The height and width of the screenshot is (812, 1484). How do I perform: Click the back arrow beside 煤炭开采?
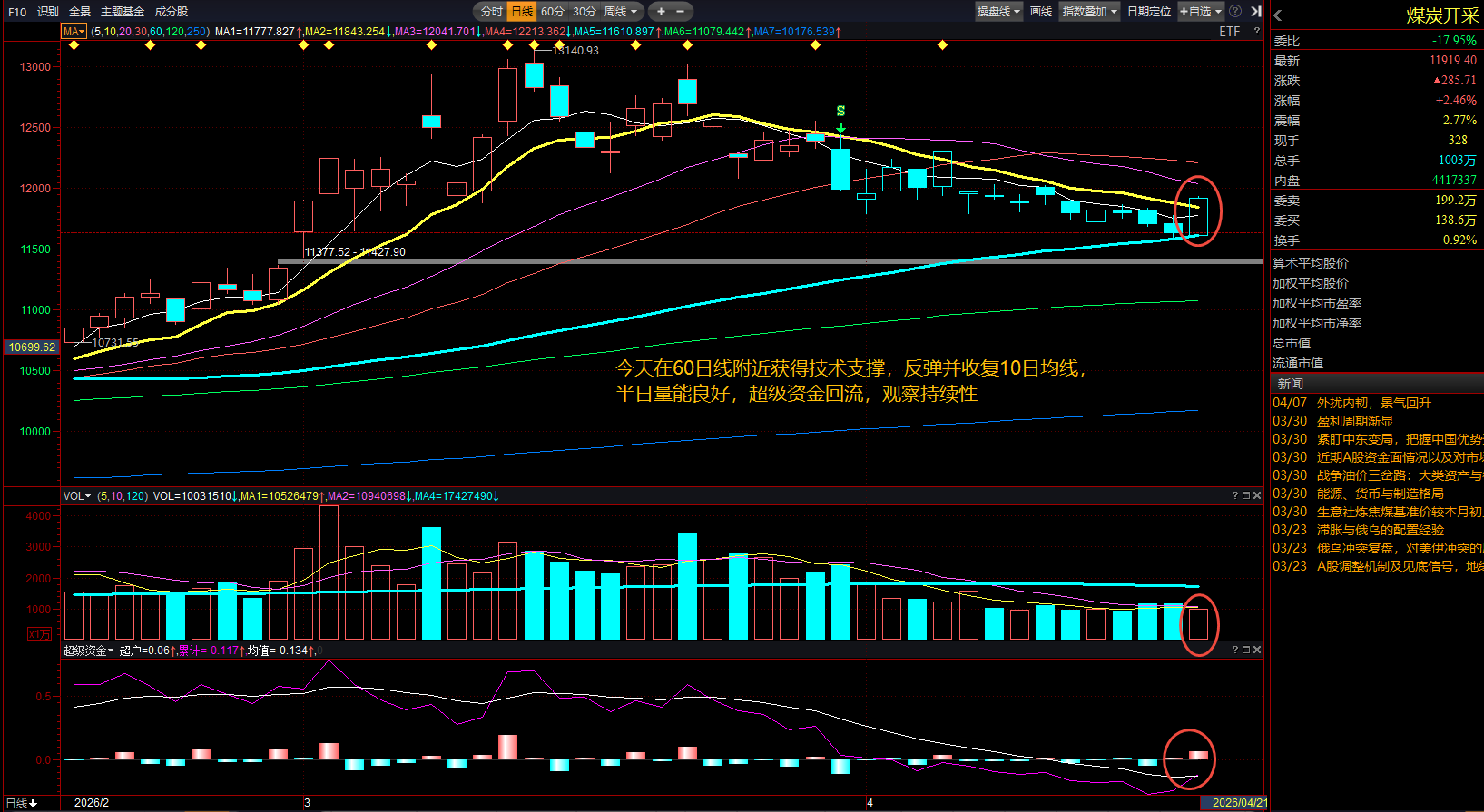point(1278,15)
